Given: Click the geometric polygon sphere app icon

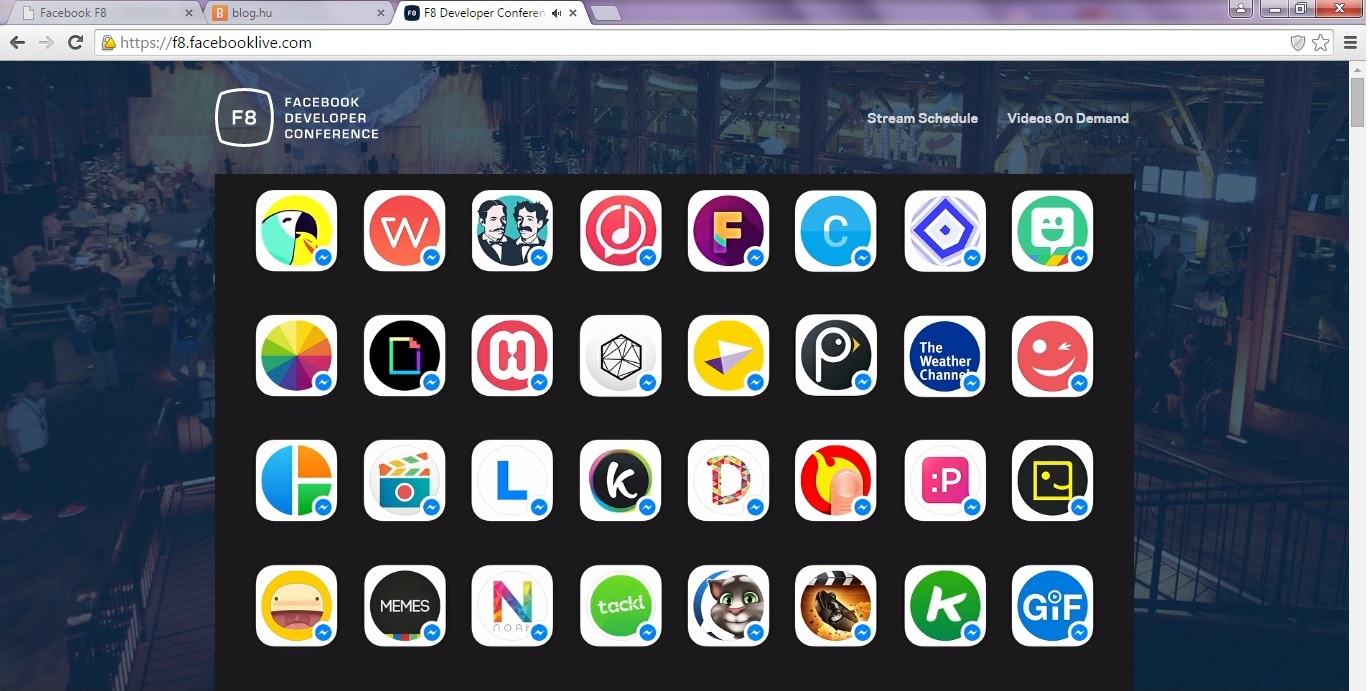Looking at the screenshot, I should point(620,356).
